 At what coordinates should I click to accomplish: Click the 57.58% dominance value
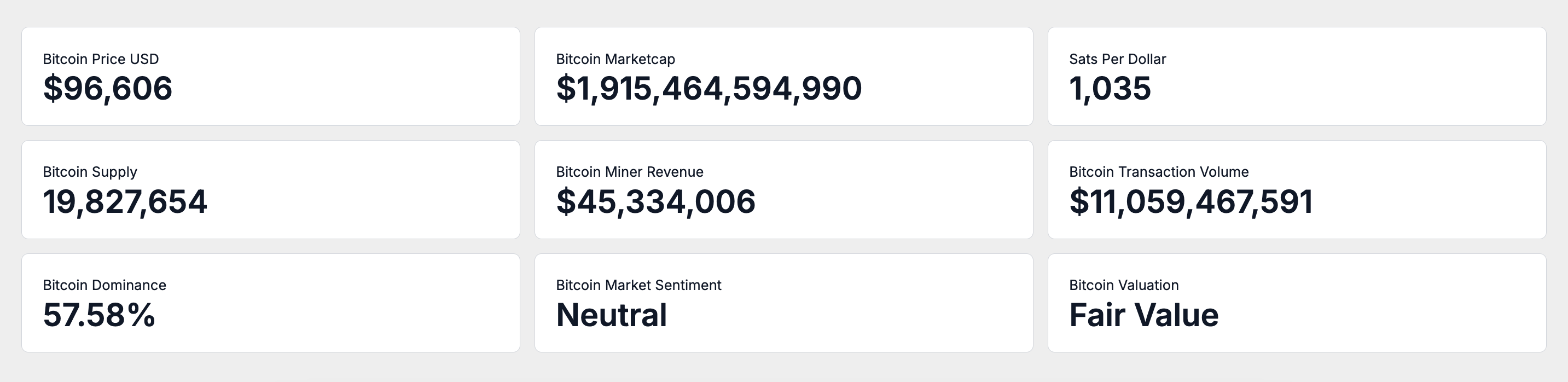(x=99, y=316)
